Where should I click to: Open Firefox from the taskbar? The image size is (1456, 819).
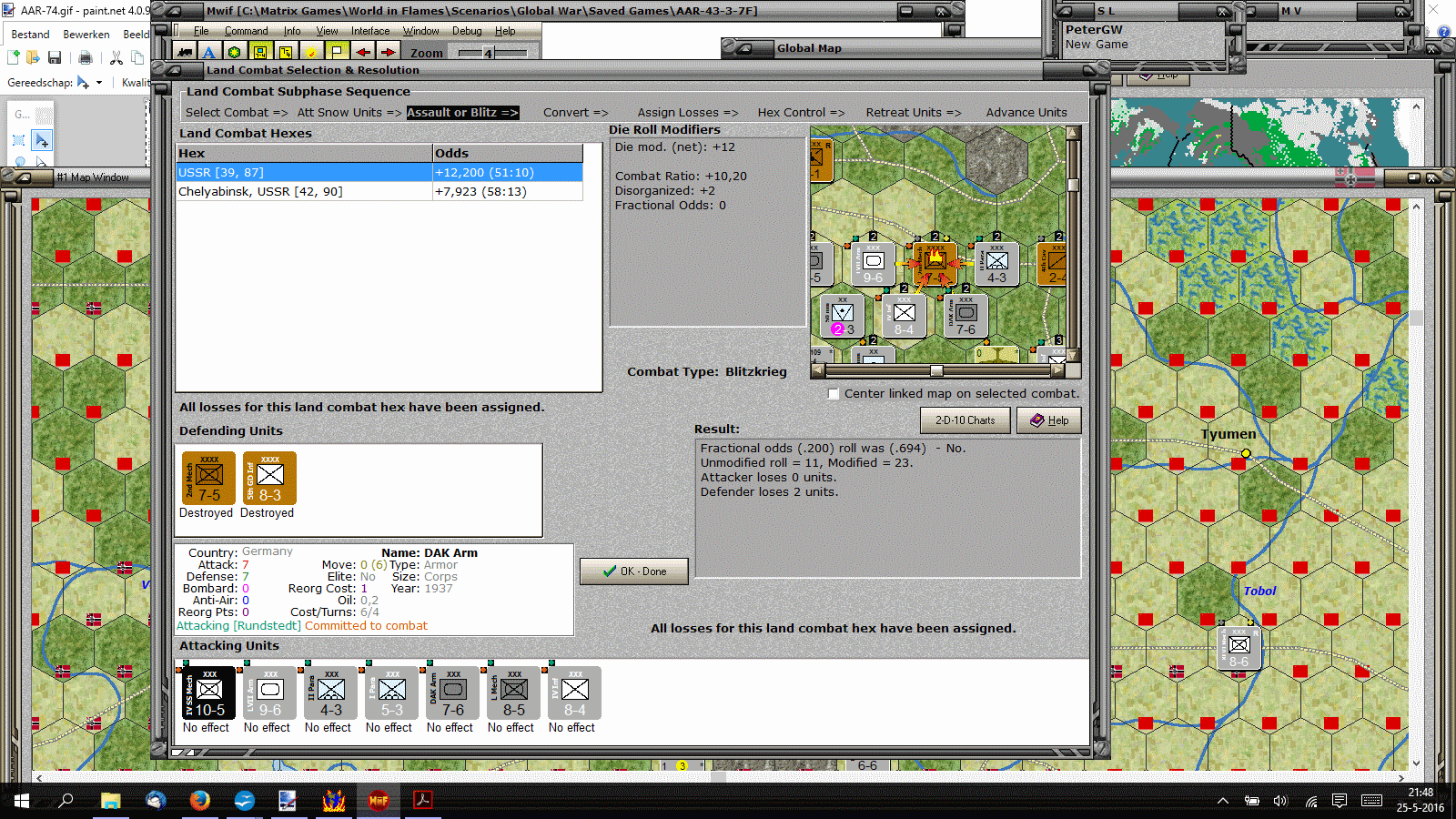199,800
